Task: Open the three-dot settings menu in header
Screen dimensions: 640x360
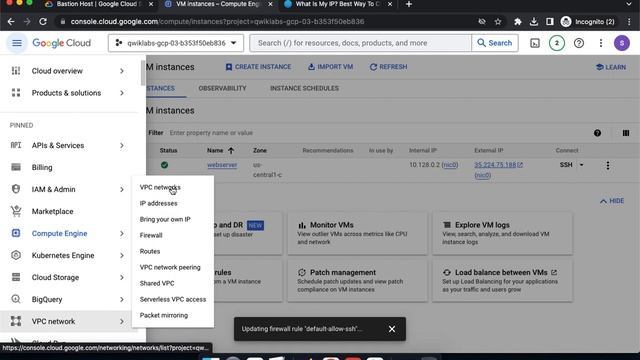Action: coord(601,43)
